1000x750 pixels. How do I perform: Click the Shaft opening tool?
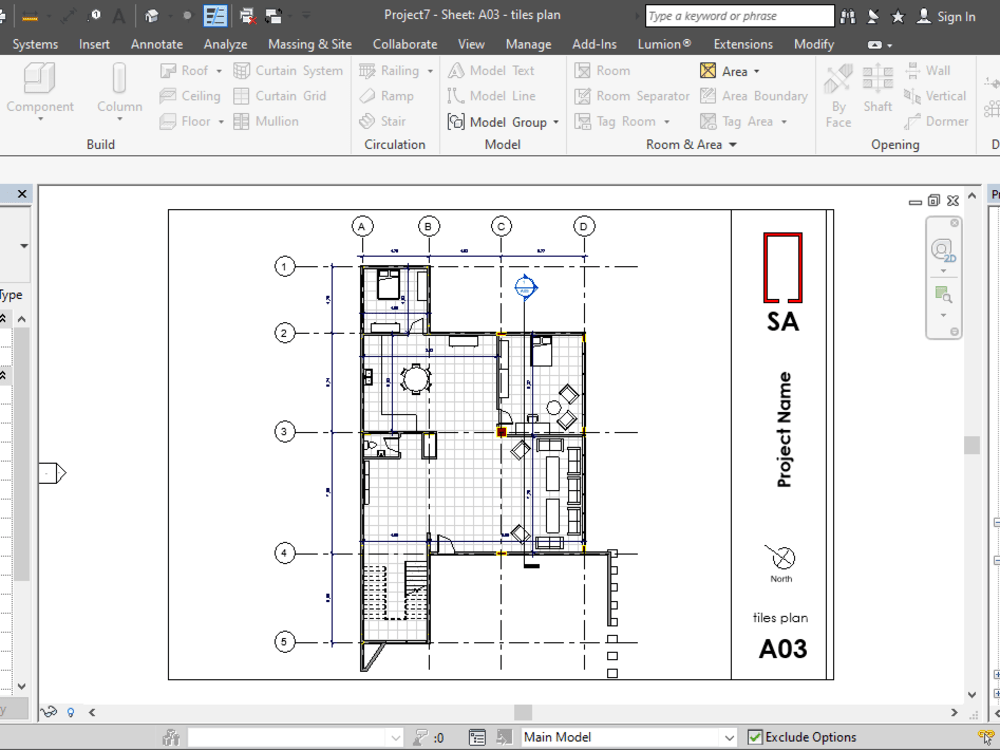coord(878,90)
